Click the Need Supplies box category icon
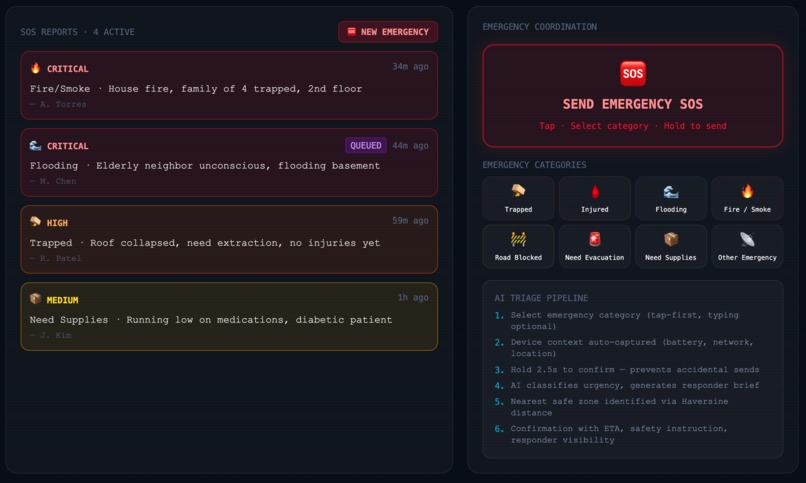 [671, 239]
